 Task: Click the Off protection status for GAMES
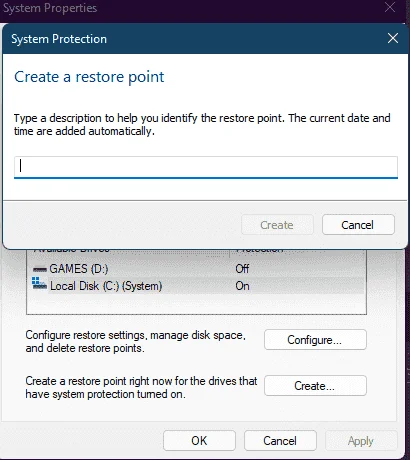tap(242, 269)
